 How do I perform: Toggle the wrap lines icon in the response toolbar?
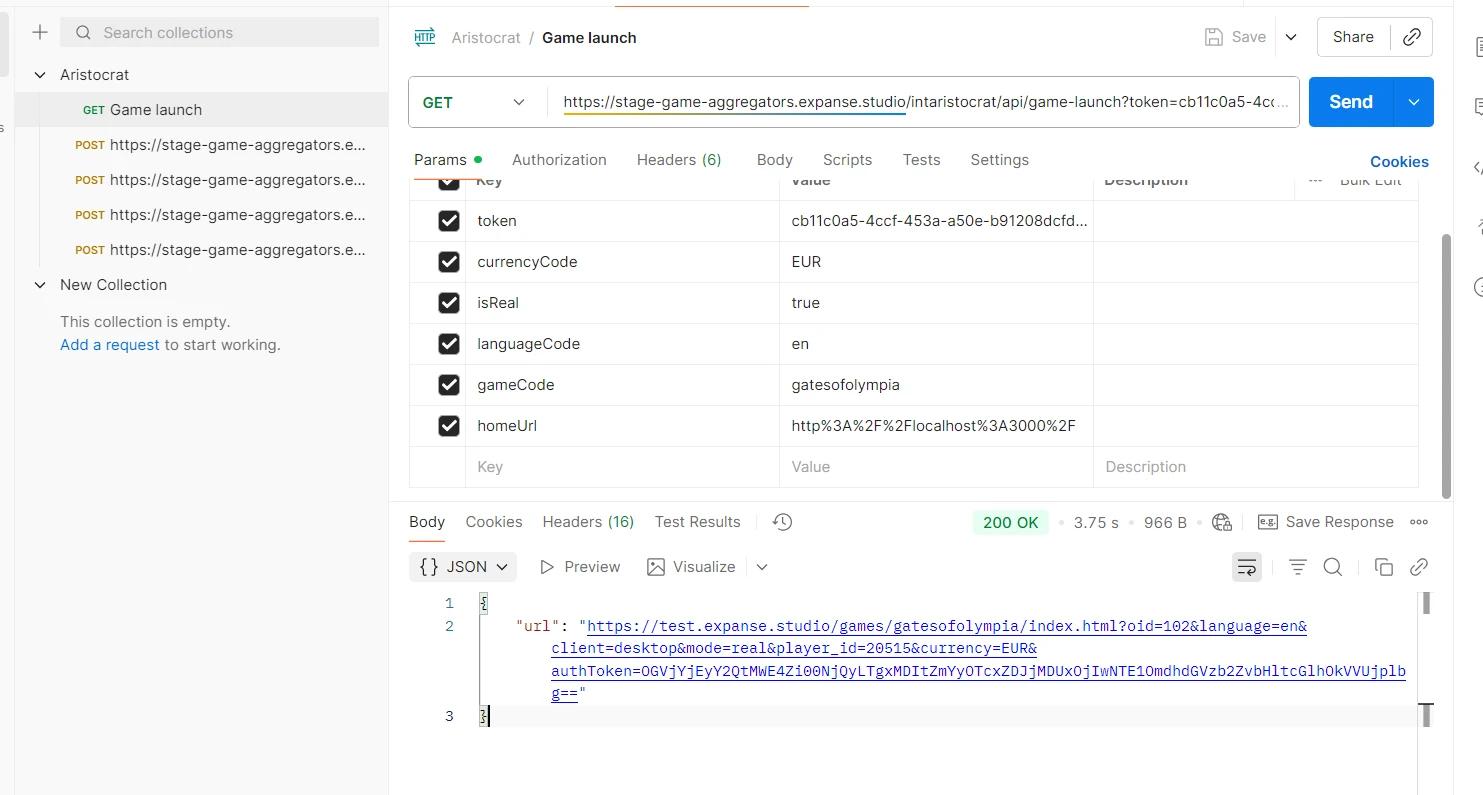pyautogui.click(x=1247, y=567)
